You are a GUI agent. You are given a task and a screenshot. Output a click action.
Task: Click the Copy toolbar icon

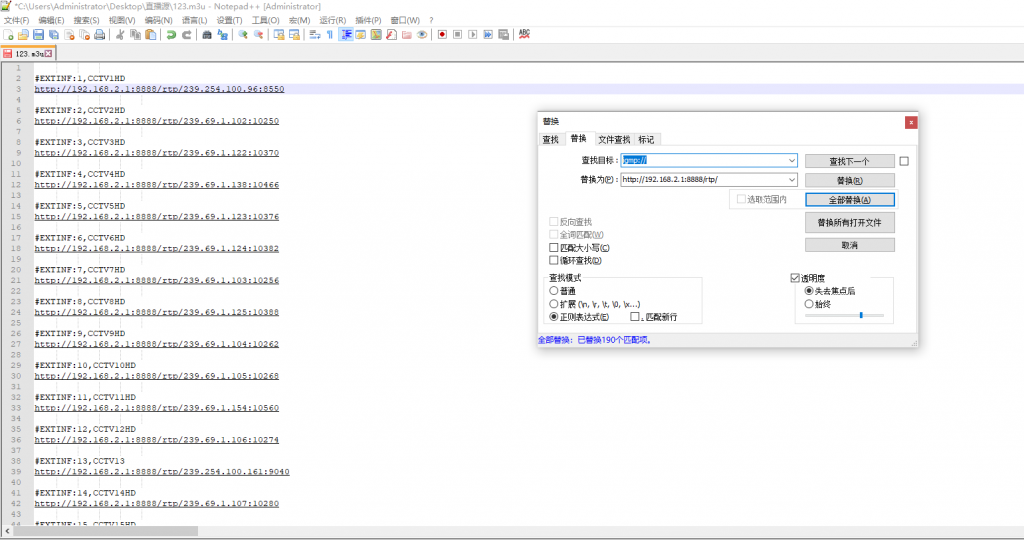(x=135, y=35)
